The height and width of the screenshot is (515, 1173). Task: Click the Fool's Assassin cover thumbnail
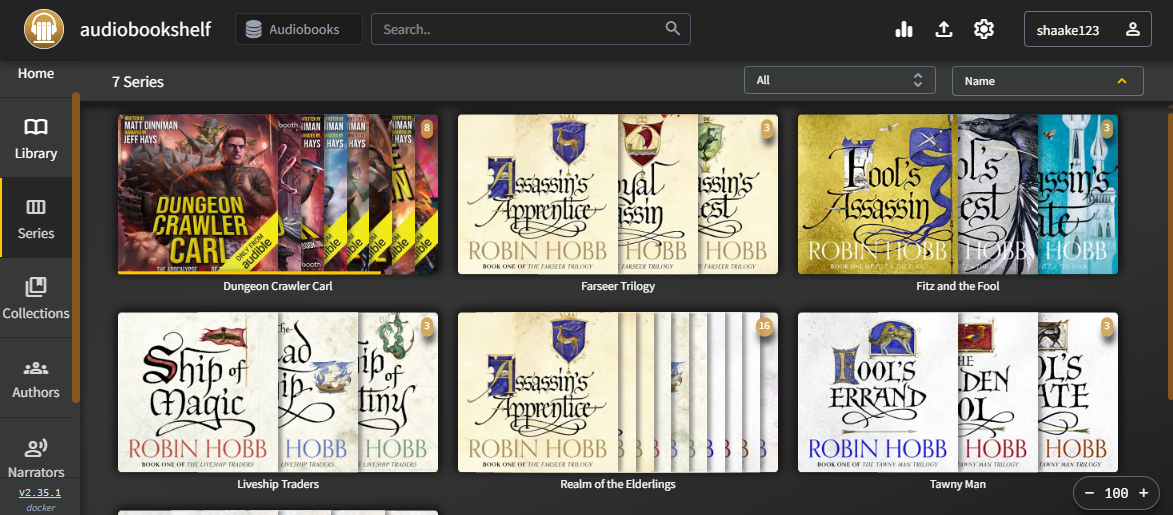(878, 194)
